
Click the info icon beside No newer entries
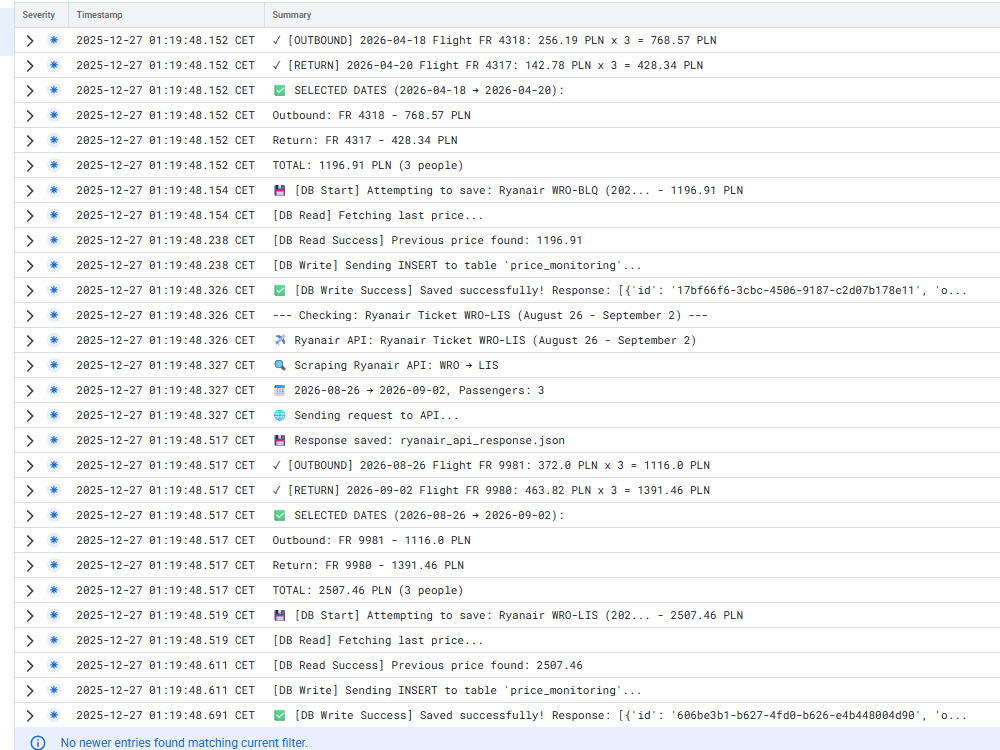tap(38, 743)
